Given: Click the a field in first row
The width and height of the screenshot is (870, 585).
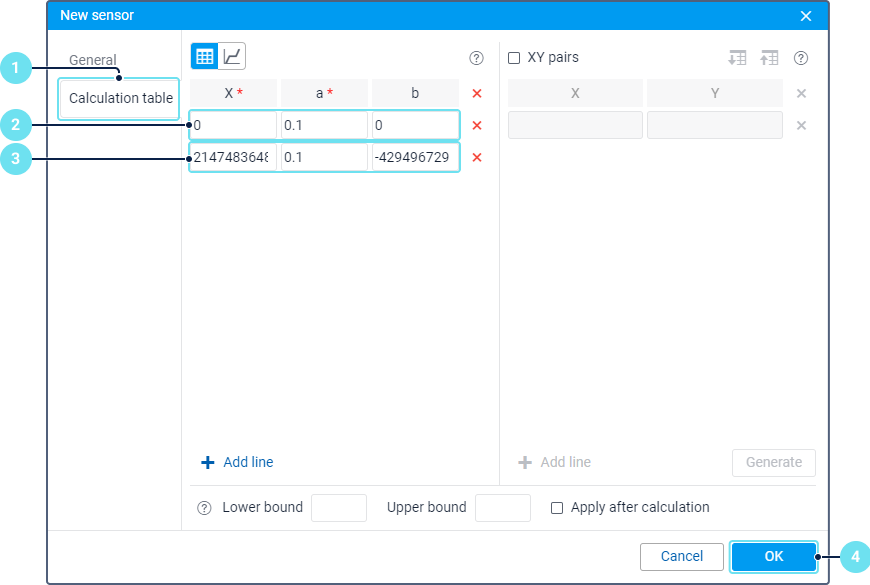Looking at the screenshot, I should [x=325, y=125].
